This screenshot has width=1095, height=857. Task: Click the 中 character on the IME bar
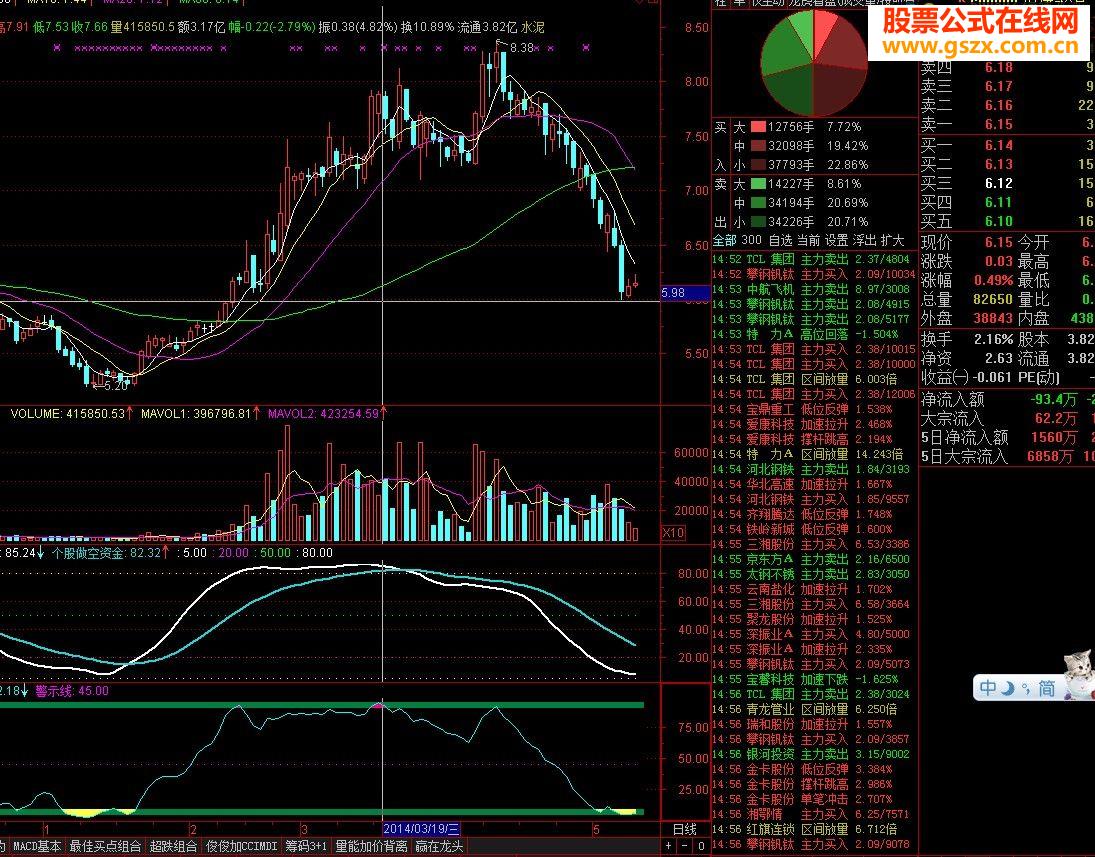pos(988,689)
